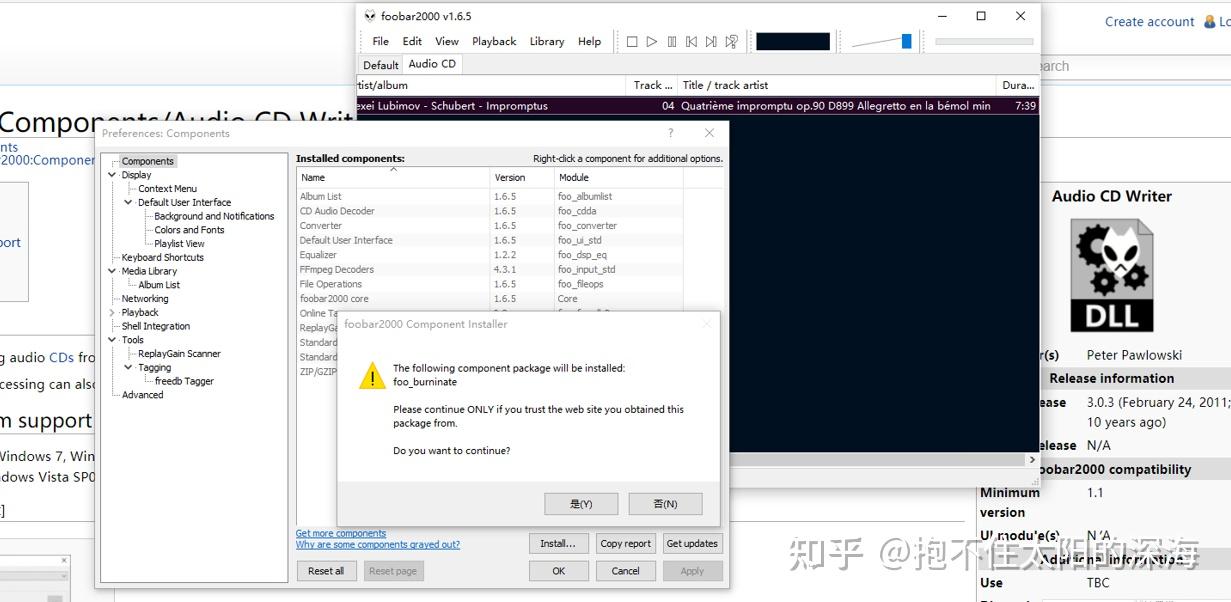Viewport: 1231px width, 602px height.
Task: Open 'Why are some components grayed out?' link
Action: click(378, 544)
